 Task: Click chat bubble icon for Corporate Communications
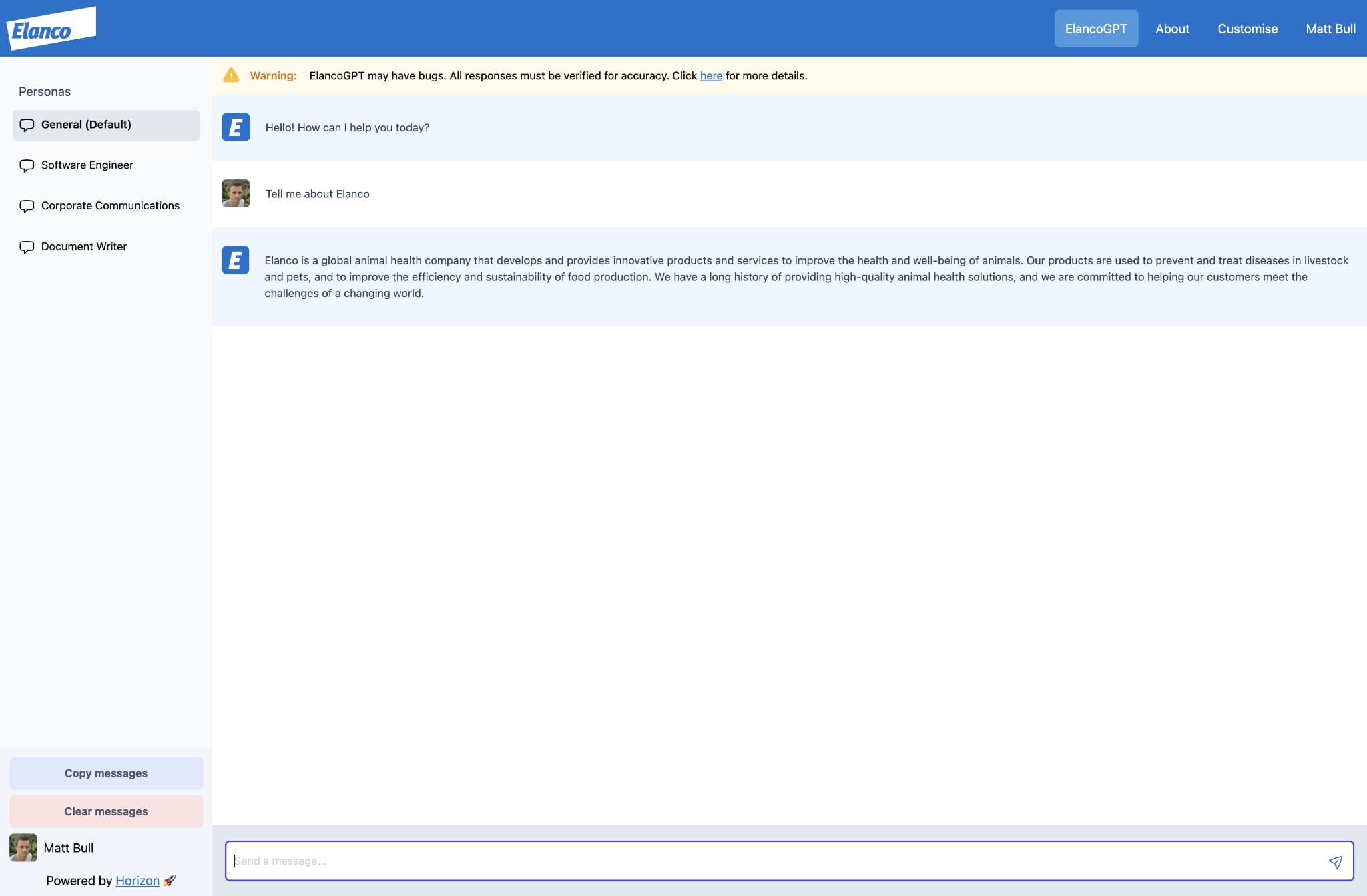coord(27,206)
